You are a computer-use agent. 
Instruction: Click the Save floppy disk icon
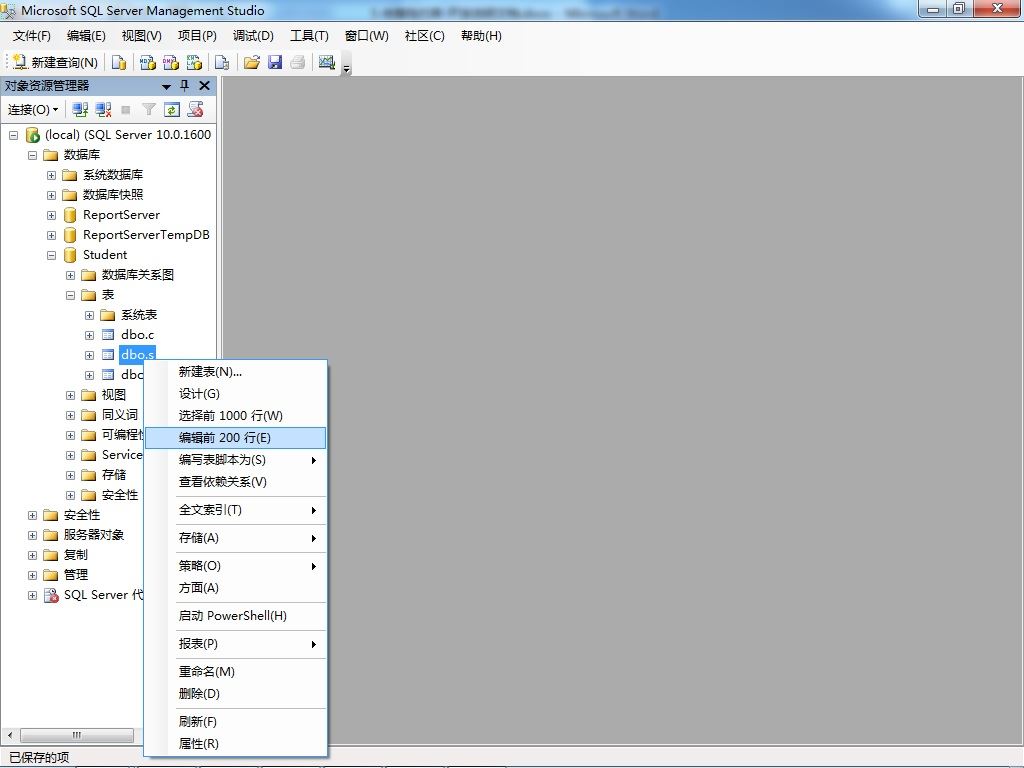(275, 62)
